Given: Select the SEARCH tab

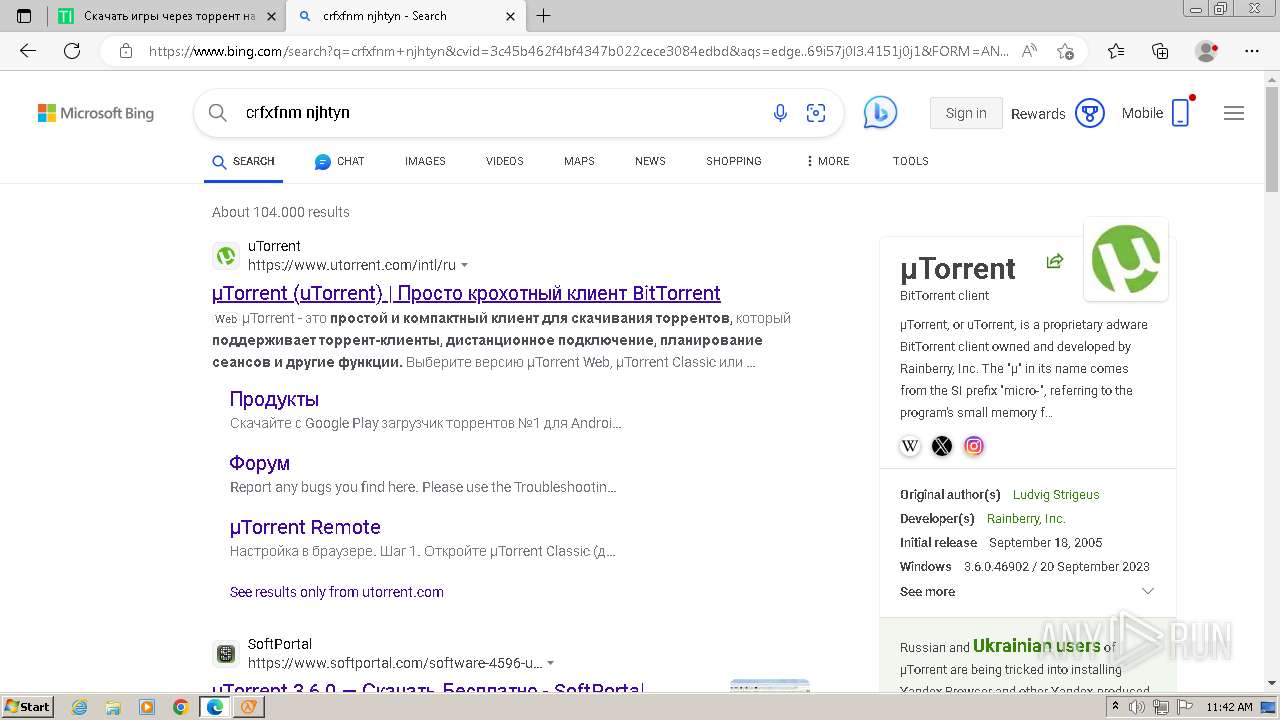Looking at the screenshot, I should click(244, 161).
